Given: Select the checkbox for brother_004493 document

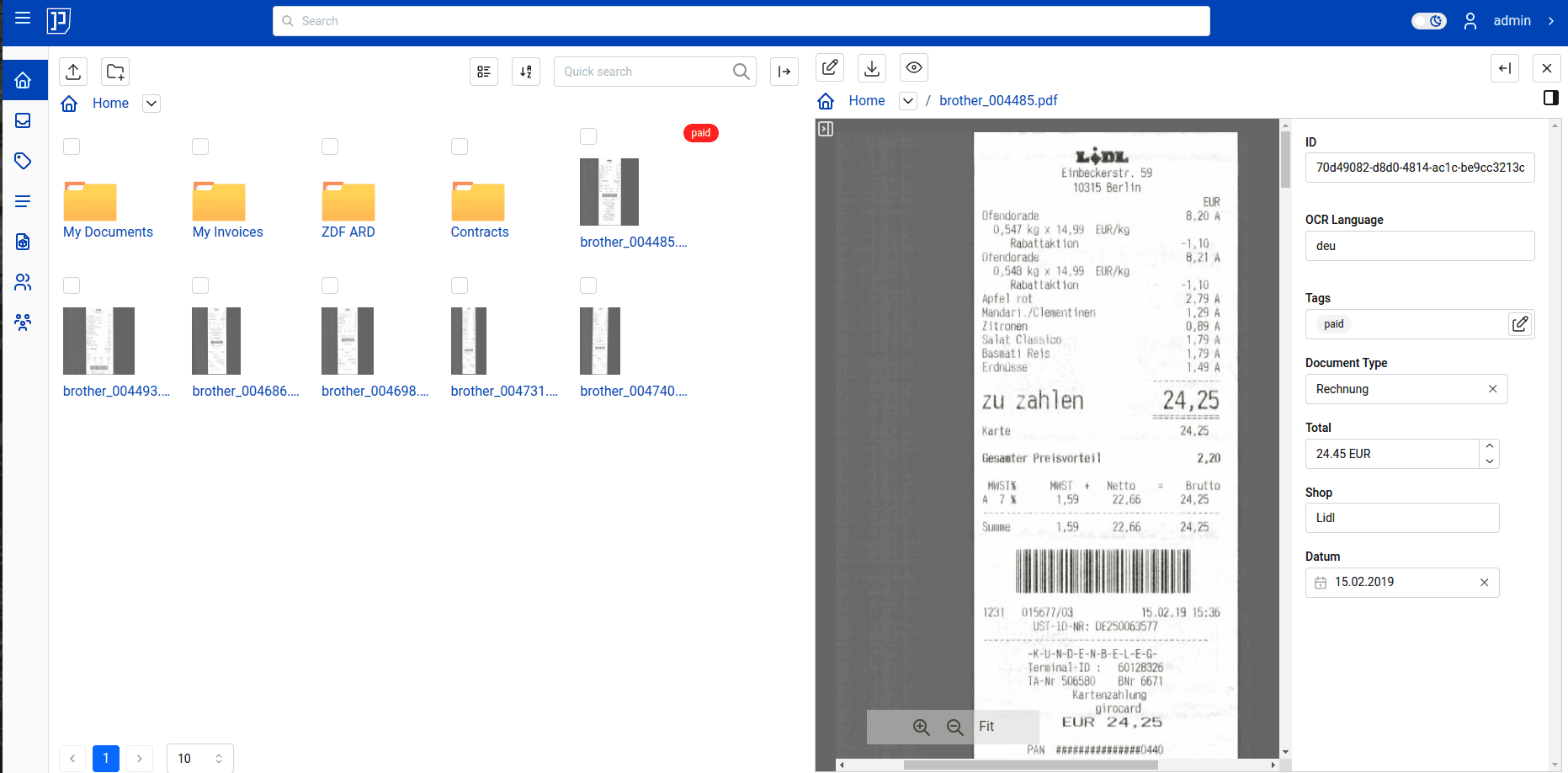Looking at the screenshot, I should (x=71, y=285).
